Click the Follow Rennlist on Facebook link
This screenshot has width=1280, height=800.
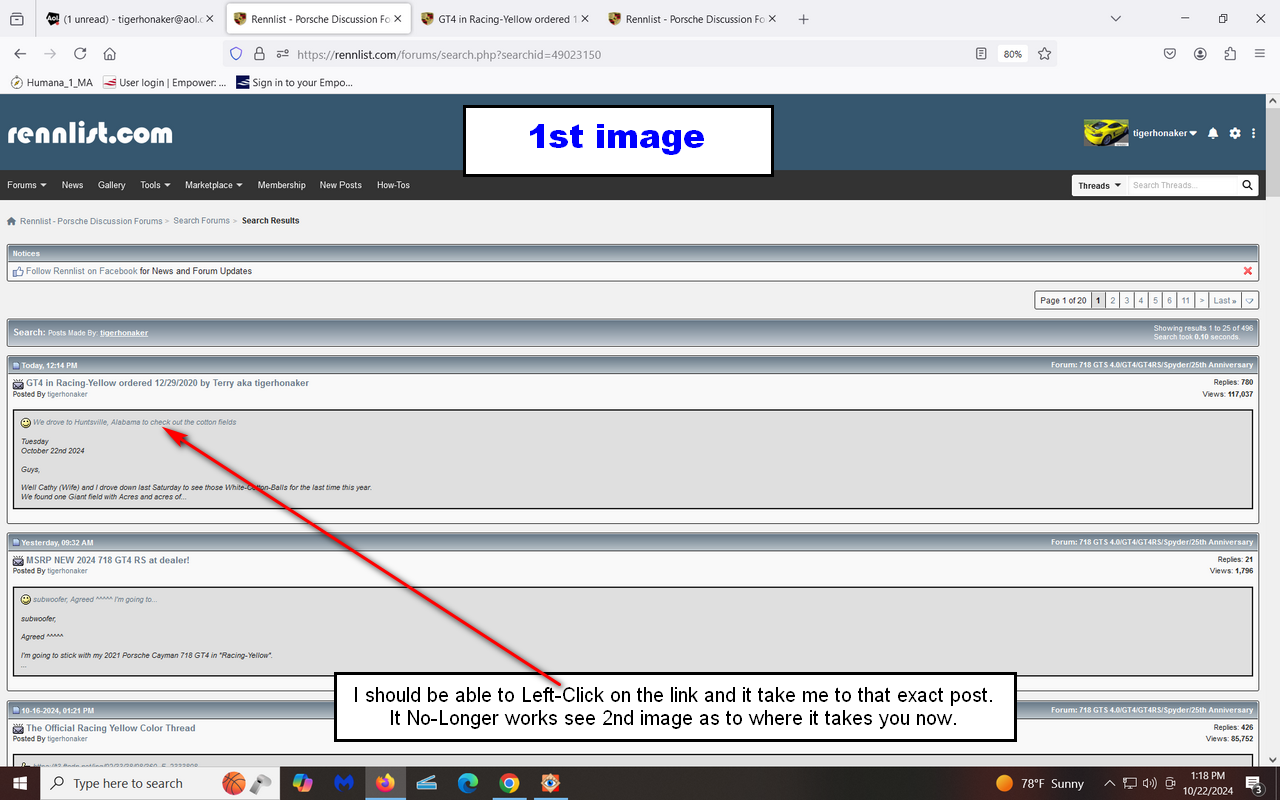point(82,271)
